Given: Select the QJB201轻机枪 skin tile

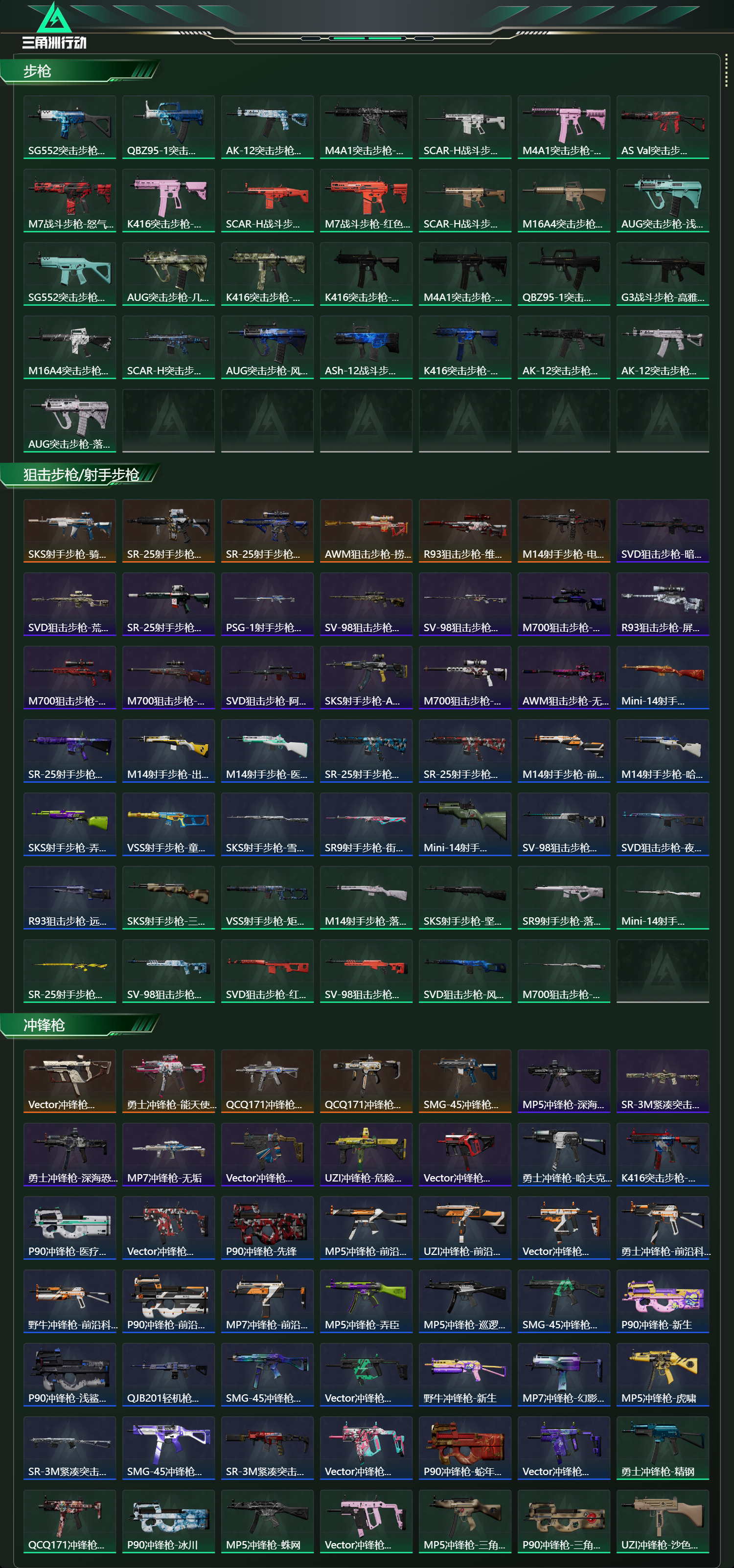Looking at the screenshot, I should pos(168,1374).
